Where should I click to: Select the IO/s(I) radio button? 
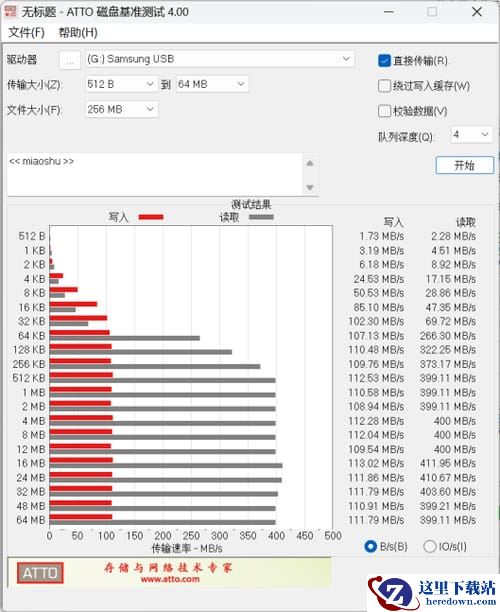pyautogui.click(x=429, y=546)
